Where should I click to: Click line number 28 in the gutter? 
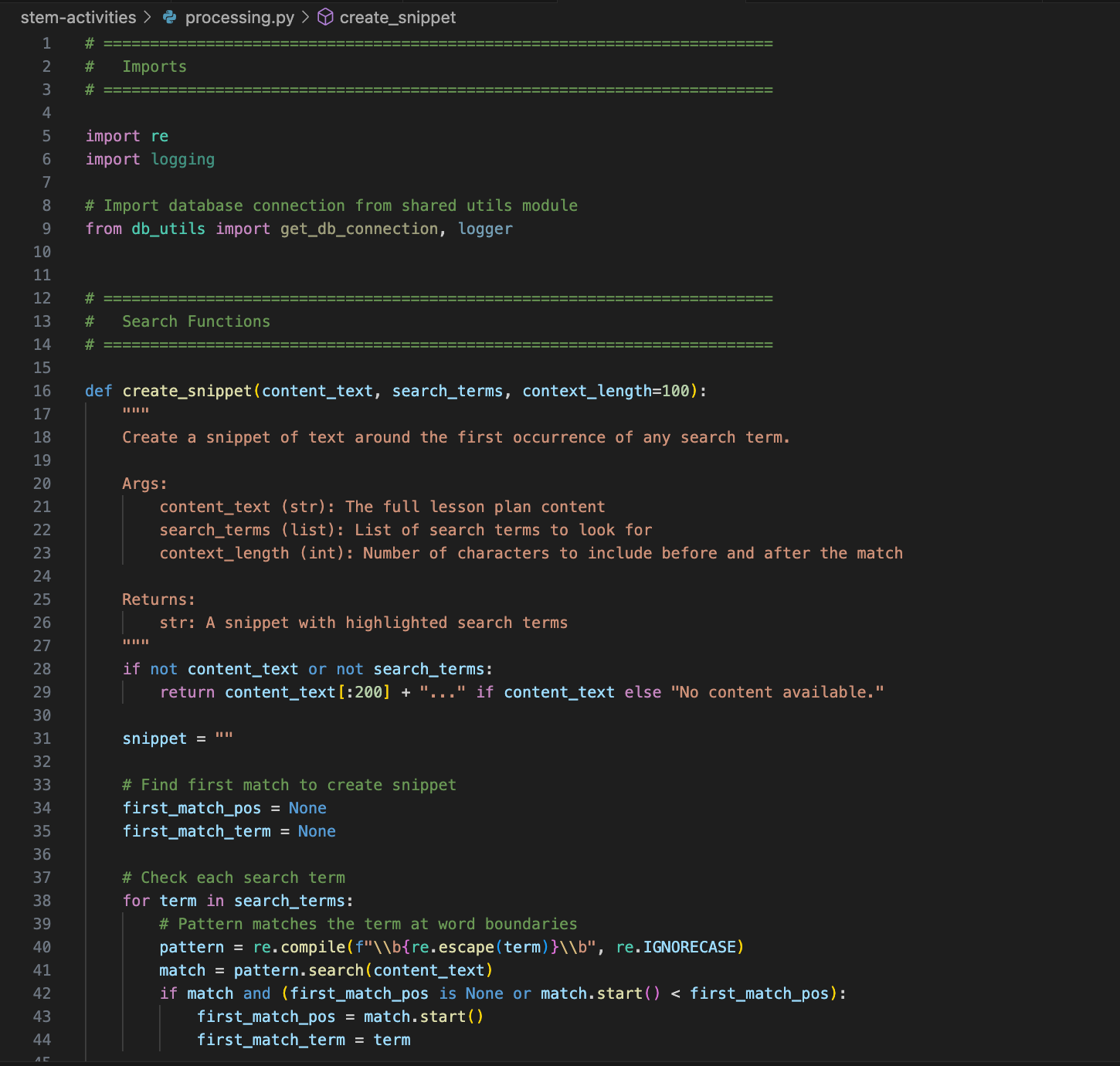[x=42, y=669]
